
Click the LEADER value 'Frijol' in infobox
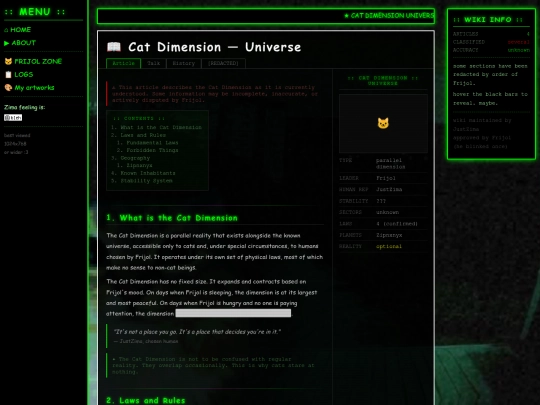[386, 178]
